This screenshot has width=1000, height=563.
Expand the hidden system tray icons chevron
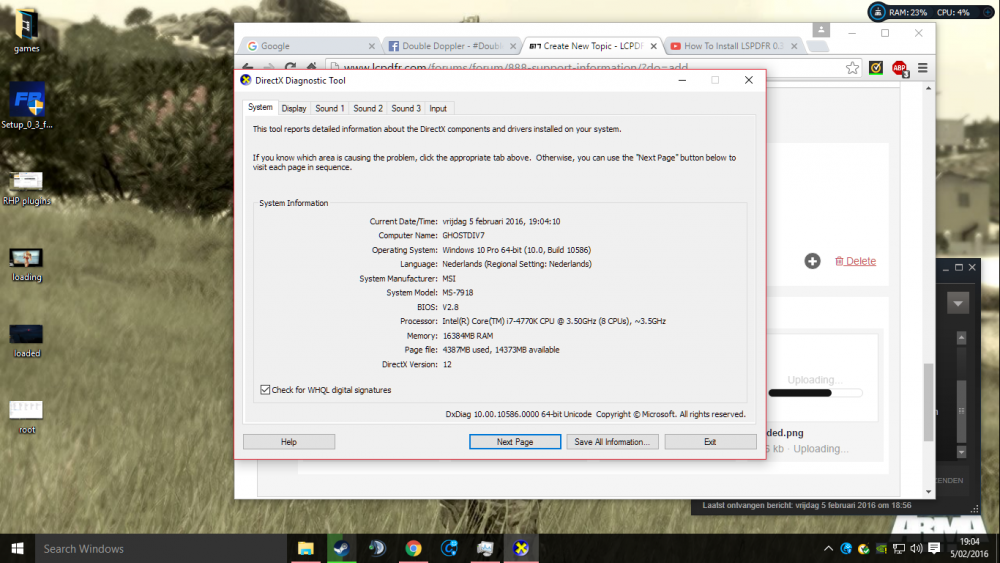click(828, 548)
